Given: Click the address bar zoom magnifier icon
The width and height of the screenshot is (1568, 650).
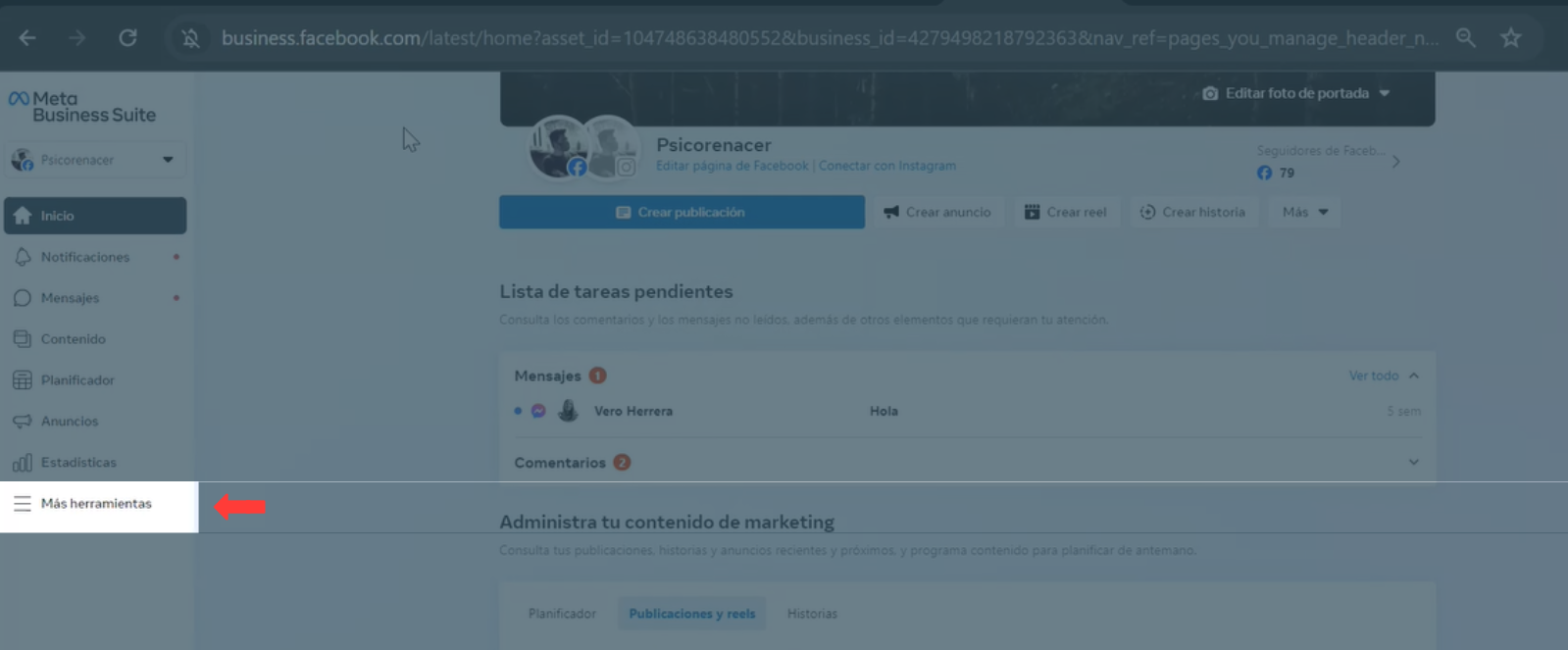Looking at the screenshot, I should click(1465, 38).
